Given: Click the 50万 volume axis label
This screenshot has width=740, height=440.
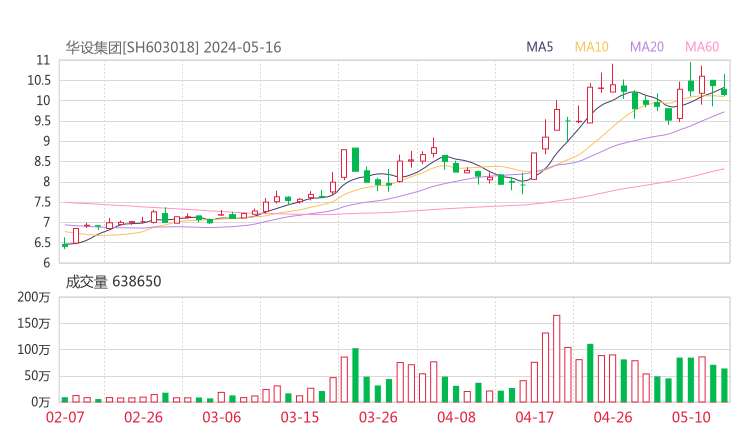Looking at the screenshot, I should (37, 376).
